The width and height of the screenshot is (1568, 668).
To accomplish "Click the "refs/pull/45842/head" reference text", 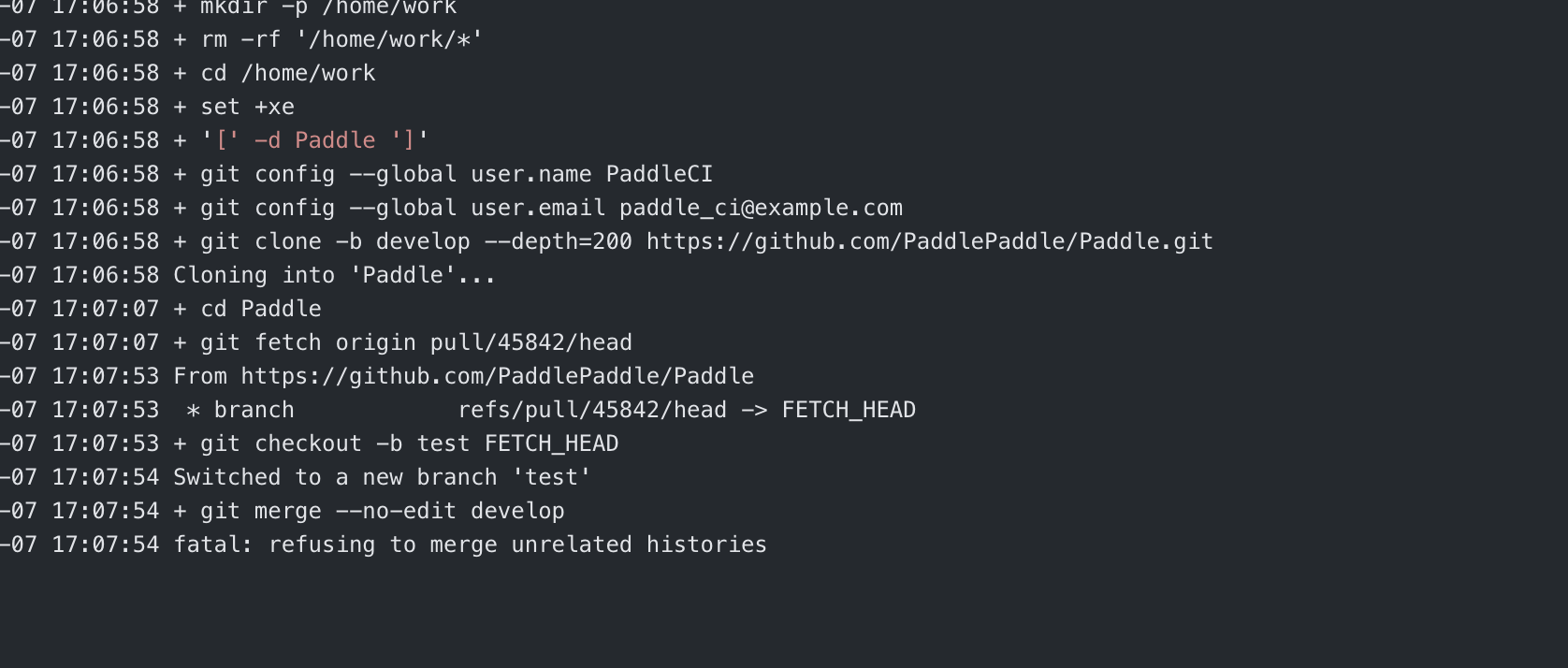I will tap(592, 410).
